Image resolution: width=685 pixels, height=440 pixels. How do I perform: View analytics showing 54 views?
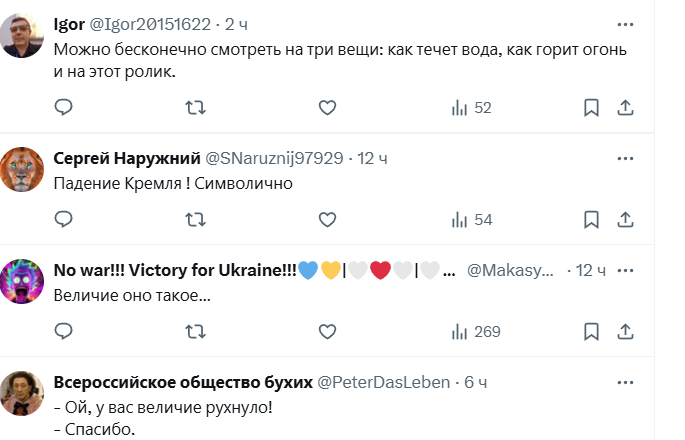pos(471,219)
